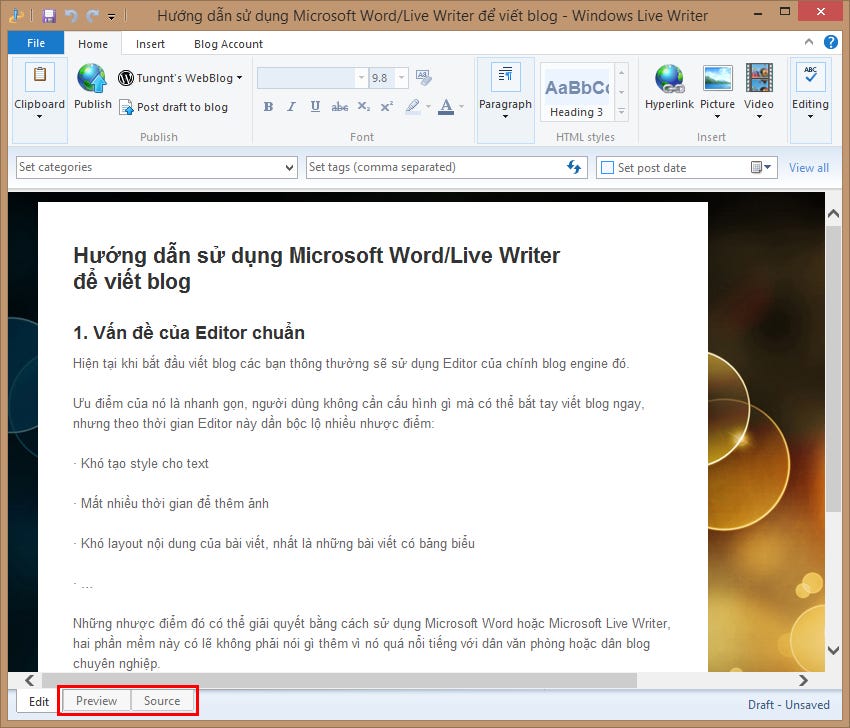Screen dimensions: 850x728
Task: Open the Blog Account ribbon tab
Action: [228, 44]
